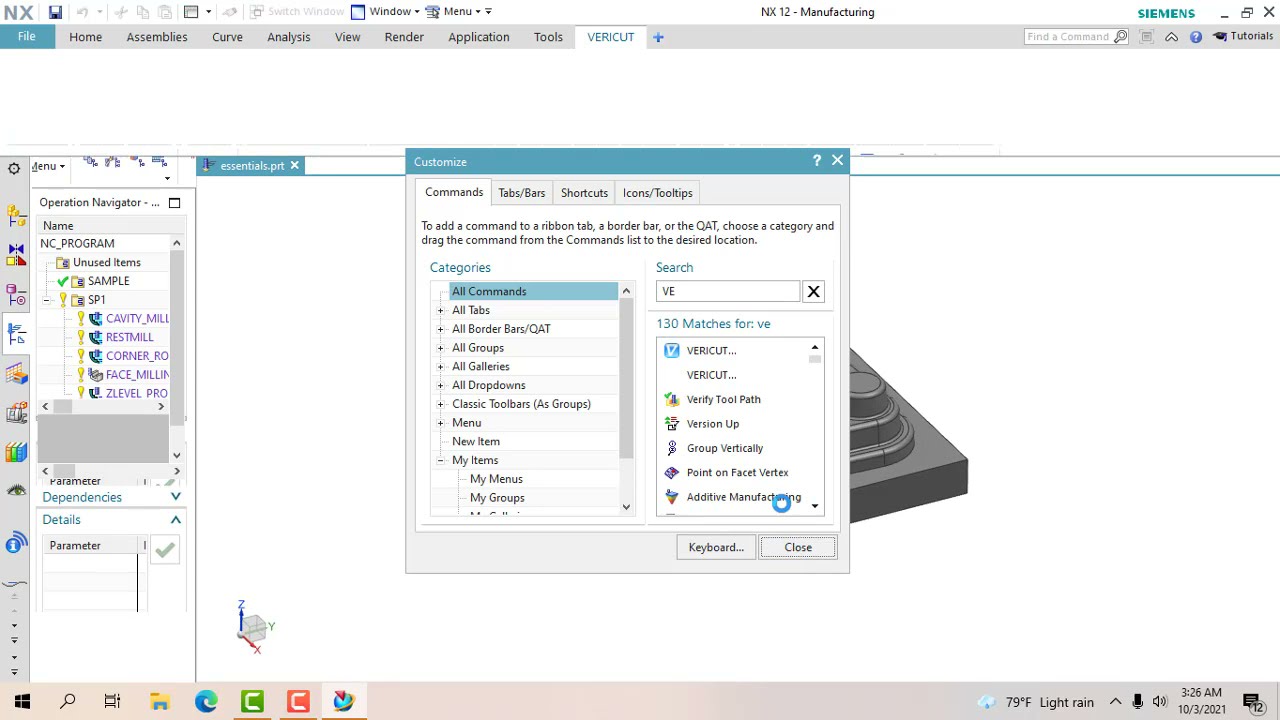
Task: Click the settings gear icon in resource bar
Action: 14,168
